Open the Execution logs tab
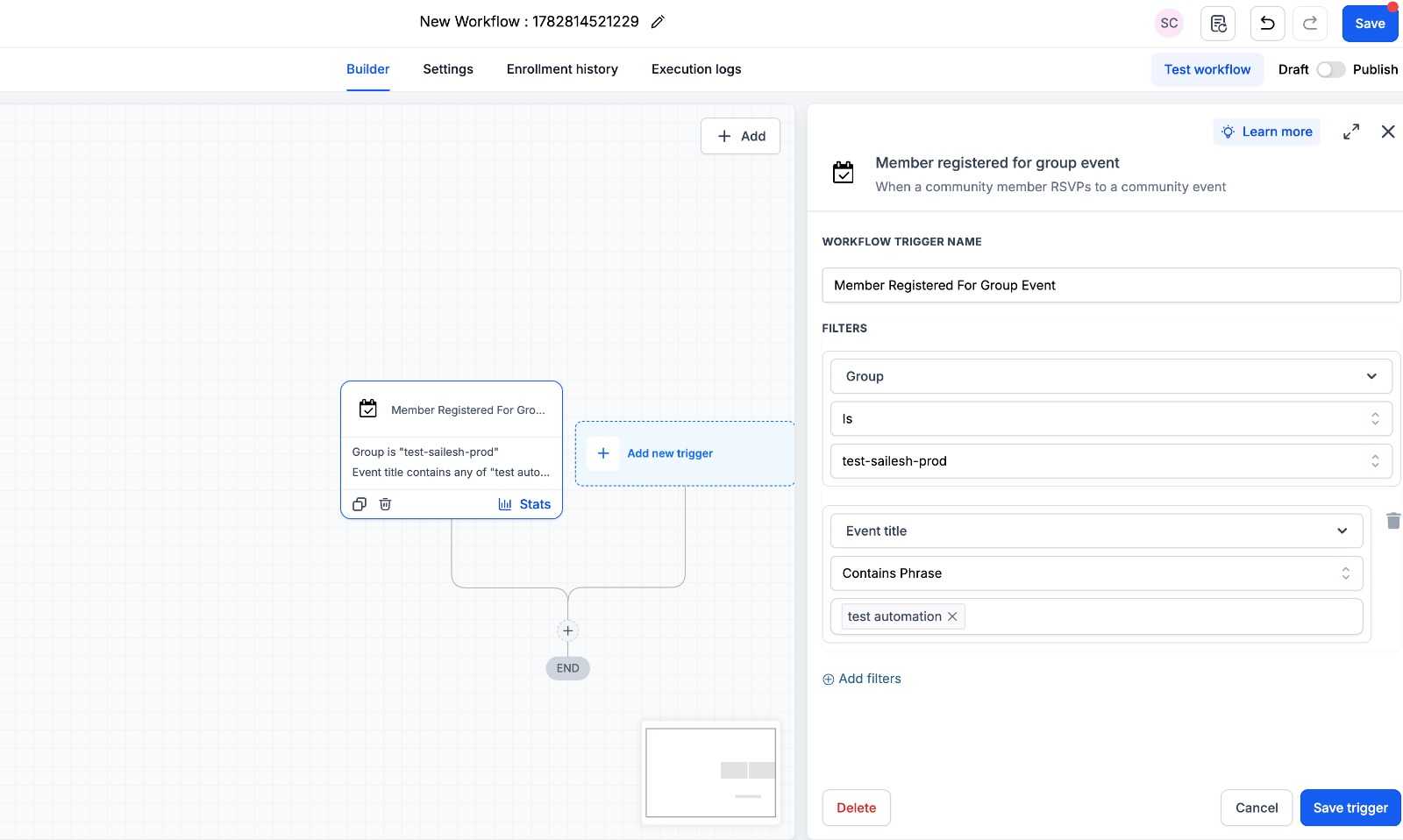 696,69
